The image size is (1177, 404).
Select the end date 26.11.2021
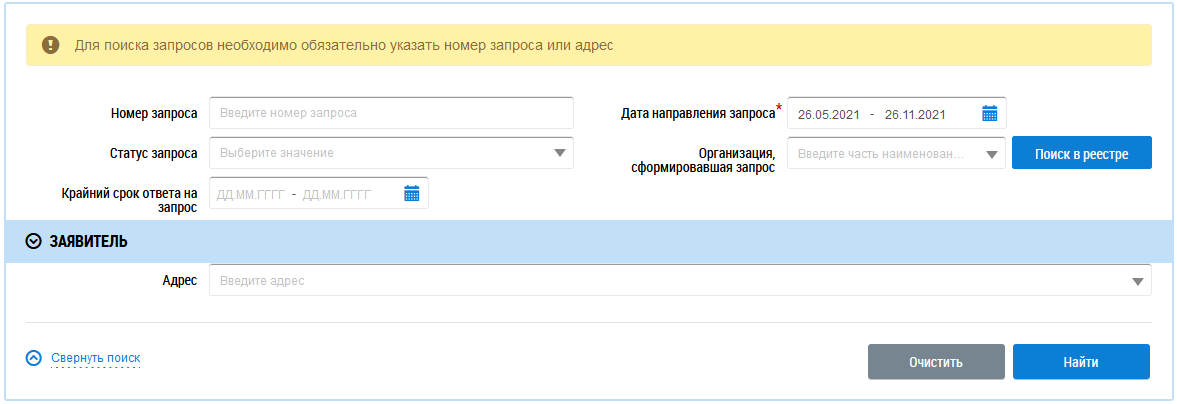pyautogui.click(x=915, y=114)
